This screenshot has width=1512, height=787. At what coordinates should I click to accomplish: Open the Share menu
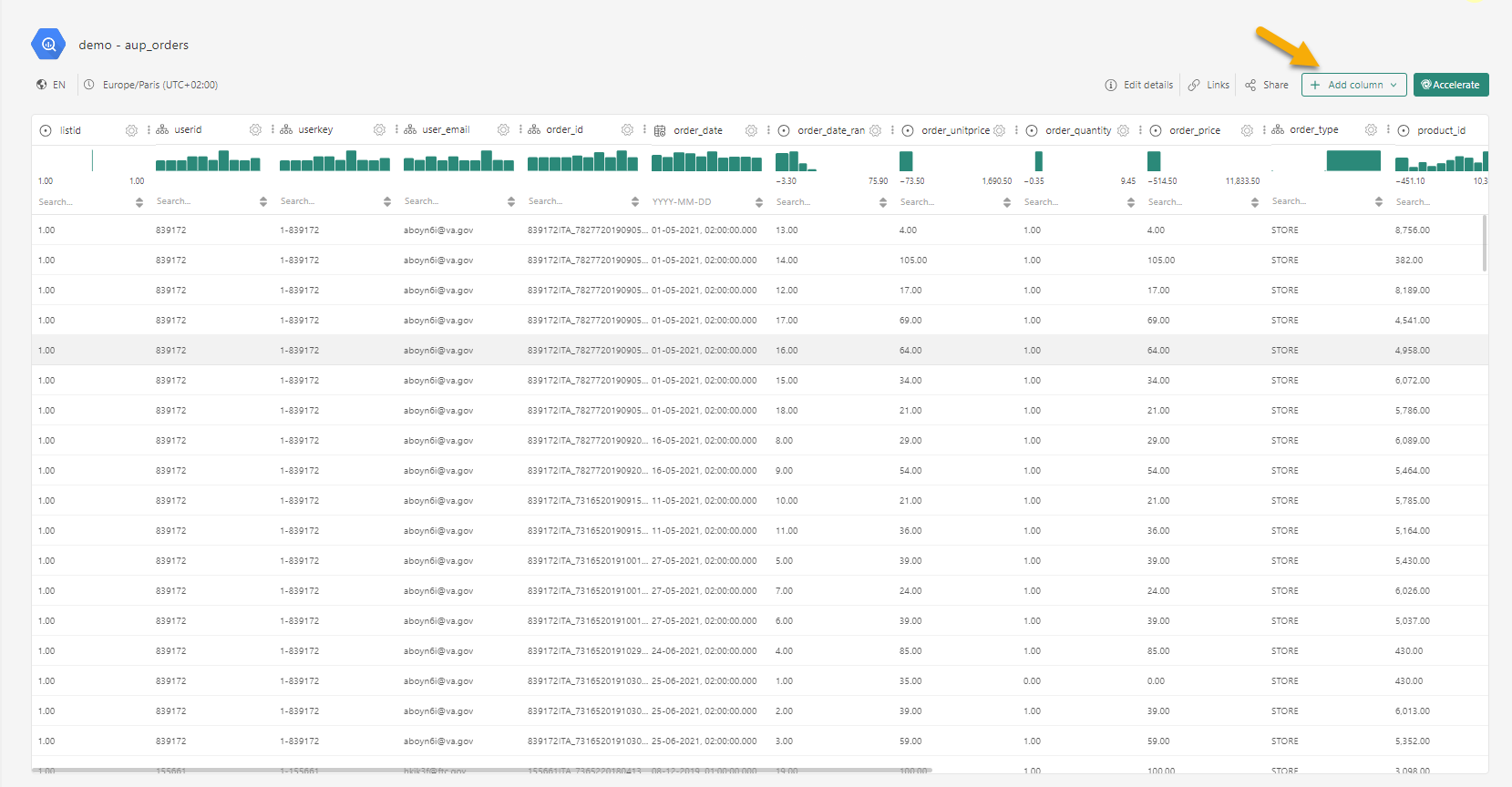pyautogui.click(x=1267, y=85)
